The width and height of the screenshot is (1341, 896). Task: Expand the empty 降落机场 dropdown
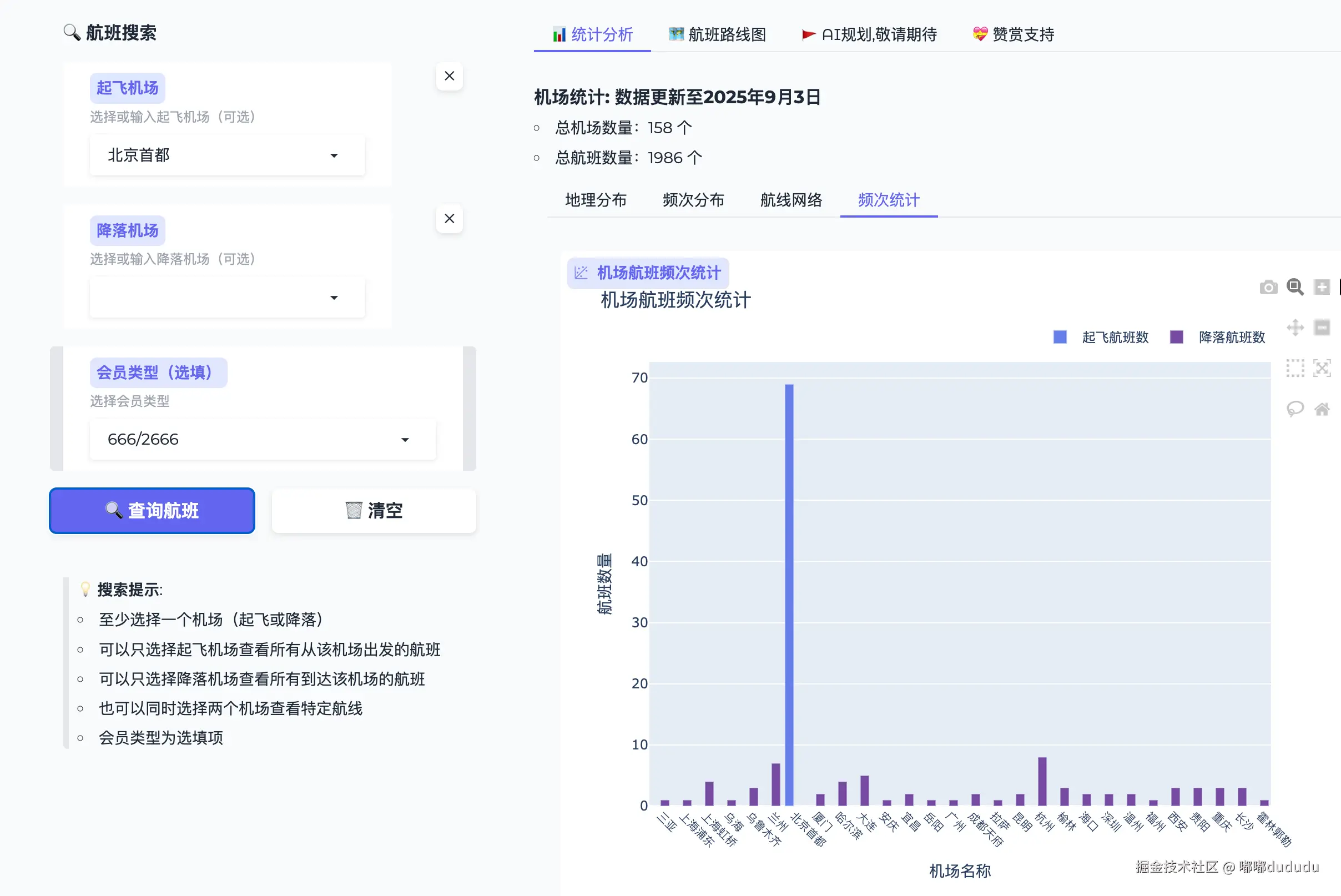point(227,298)
